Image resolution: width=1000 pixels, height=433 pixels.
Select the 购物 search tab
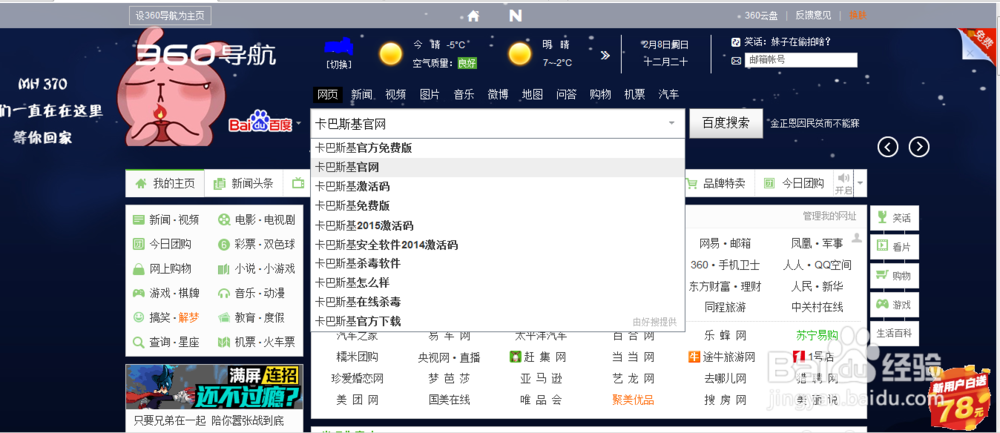point(600,94)
